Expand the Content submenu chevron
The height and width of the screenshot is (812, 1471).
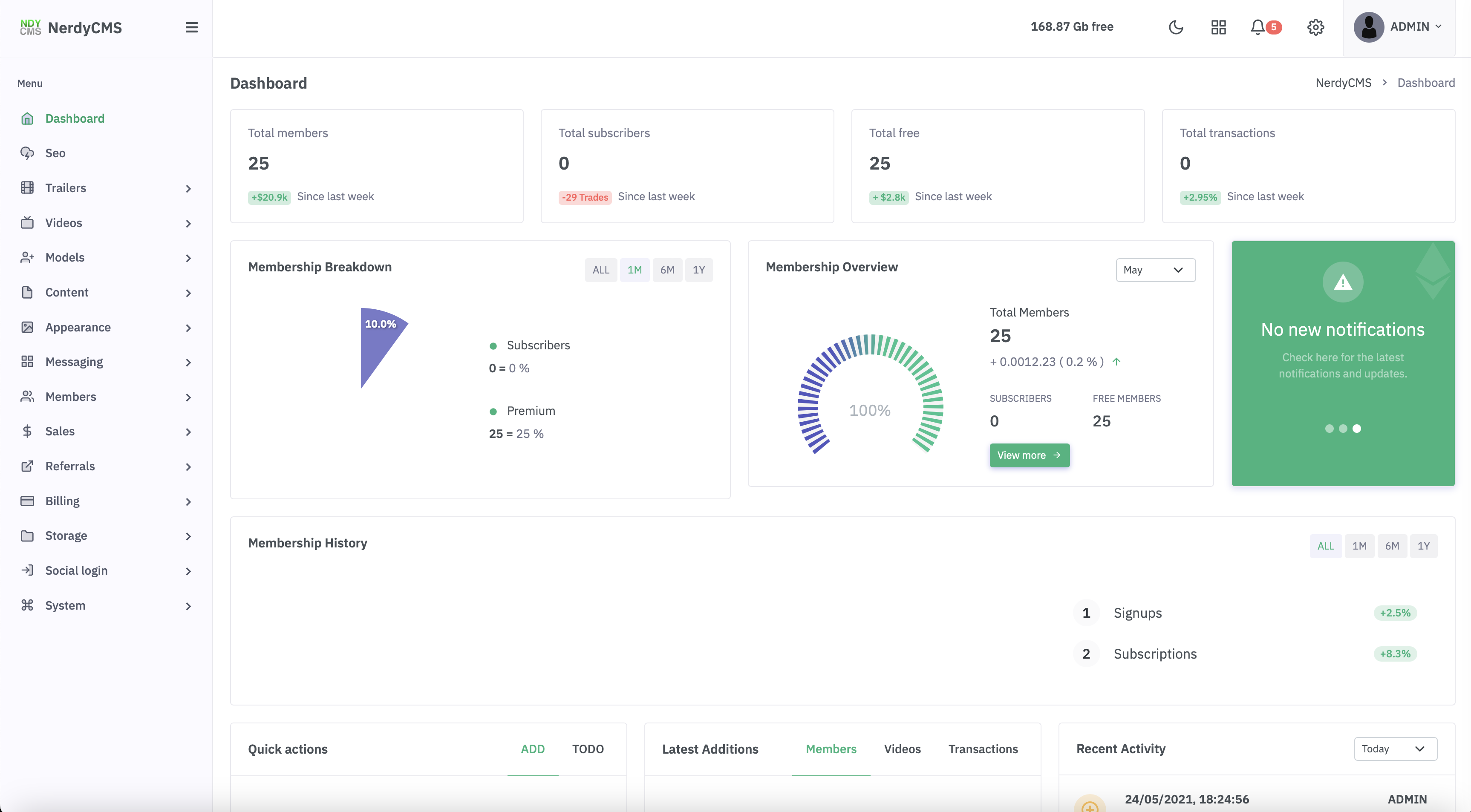point(188,293)
